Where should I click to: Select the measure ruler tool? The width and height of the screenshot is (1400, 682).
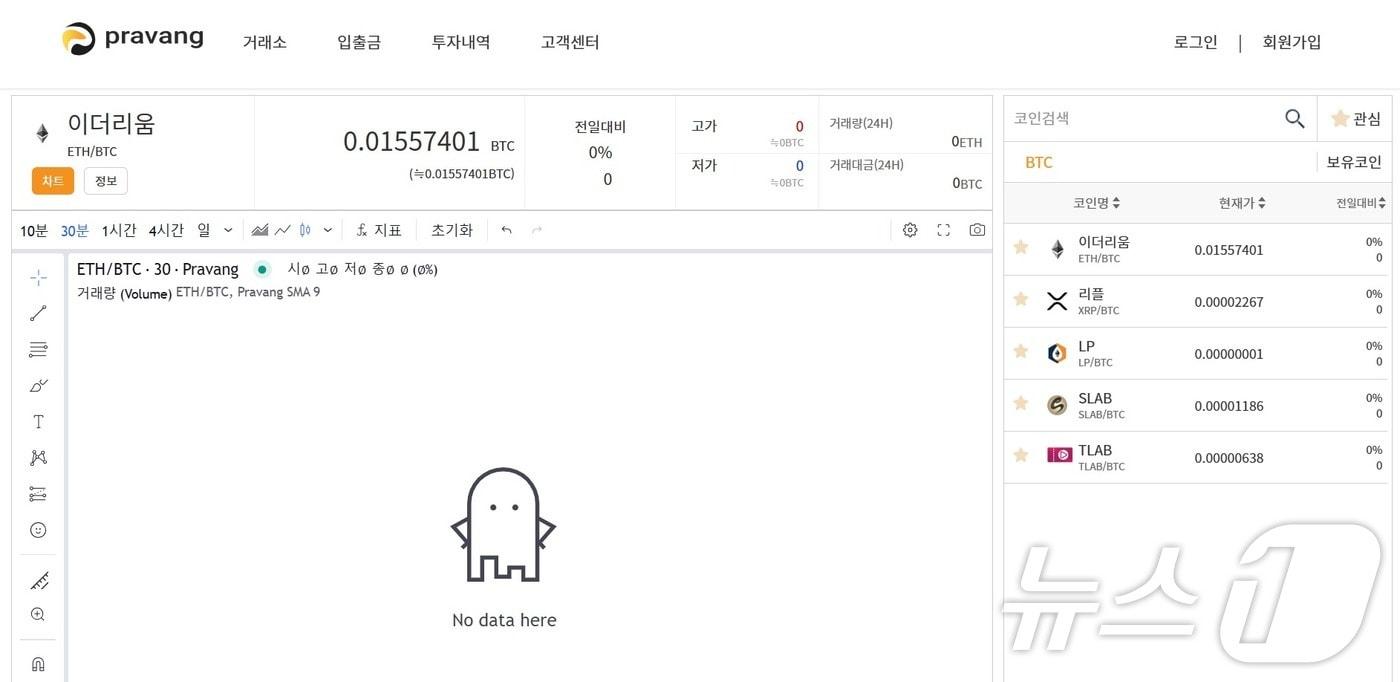coord(37,581)
